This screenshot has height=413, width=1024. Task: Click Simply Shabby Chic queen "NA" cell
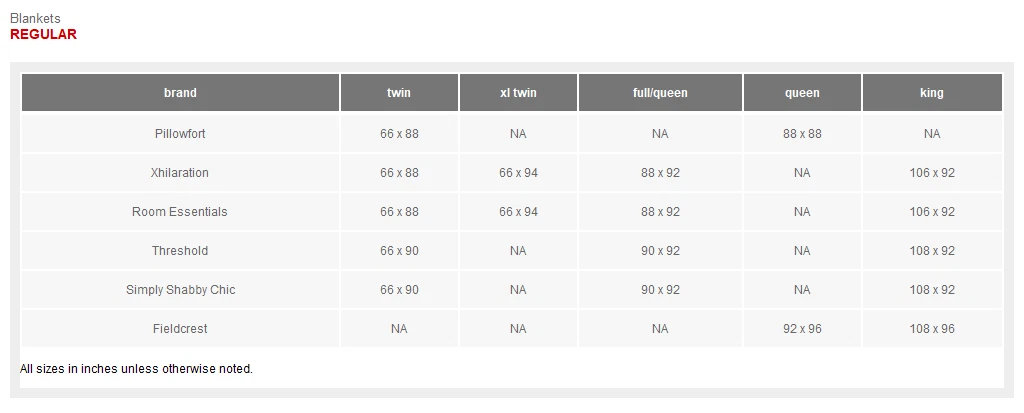point(803,289)
